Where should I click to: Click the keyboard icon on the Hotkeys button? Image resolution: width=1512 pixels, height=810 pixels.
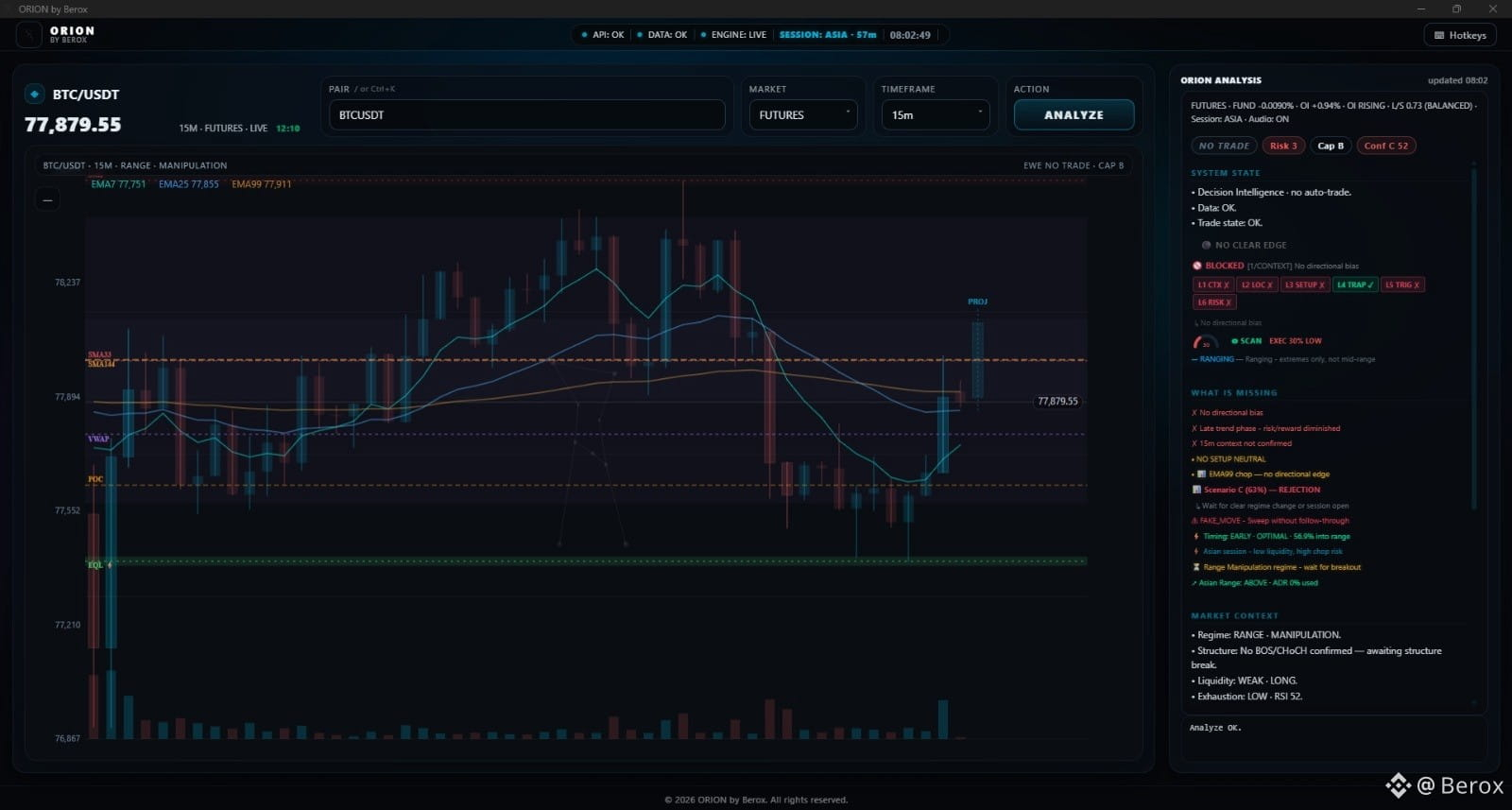pos(1439,35)
